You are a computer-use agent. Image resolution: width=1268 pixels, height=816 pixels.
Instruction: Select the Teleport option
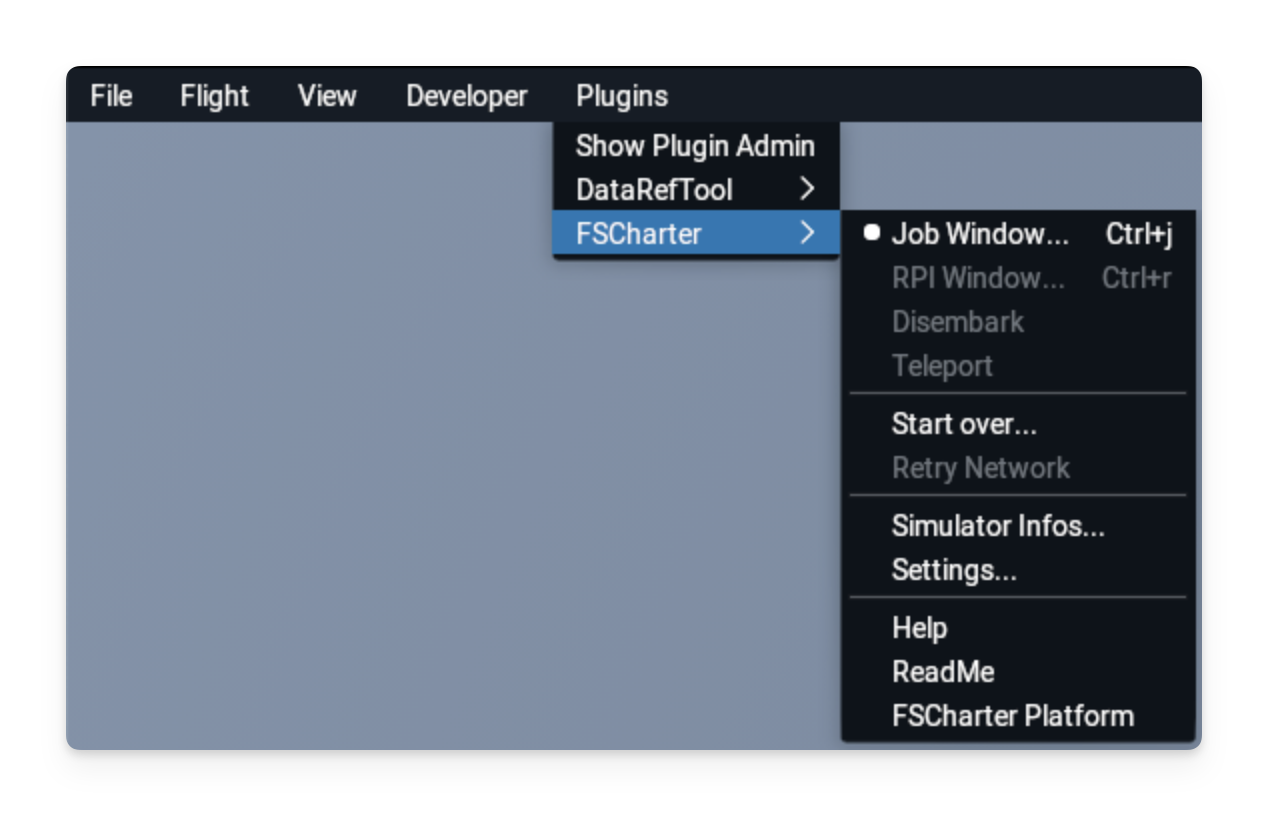[942, 366]
